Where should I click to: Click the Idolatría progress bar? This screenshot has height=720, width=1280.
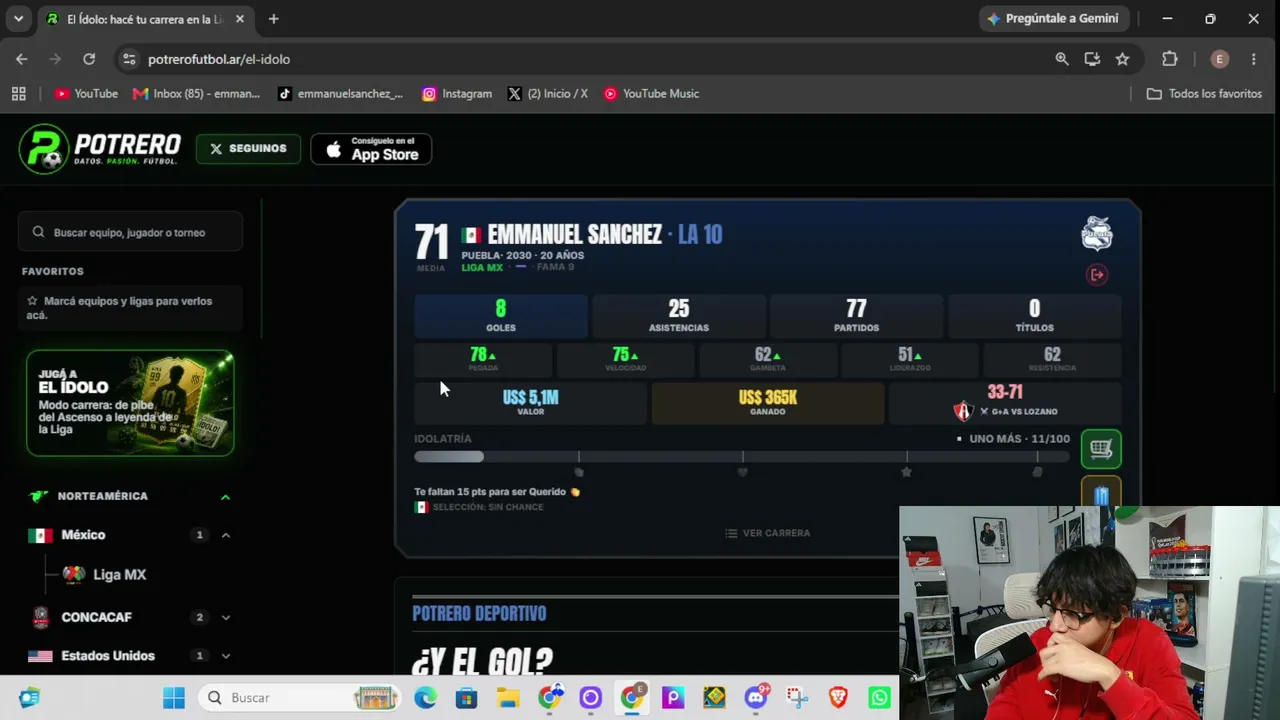(742, 457)
